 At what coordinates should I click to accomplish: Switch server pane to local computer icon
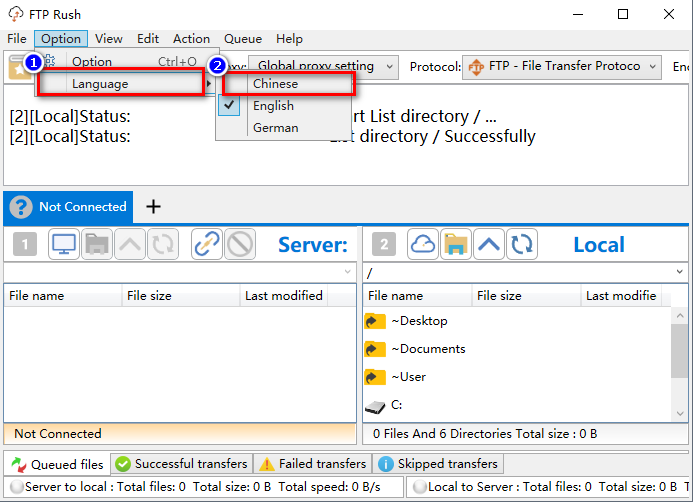pos(64,244)
